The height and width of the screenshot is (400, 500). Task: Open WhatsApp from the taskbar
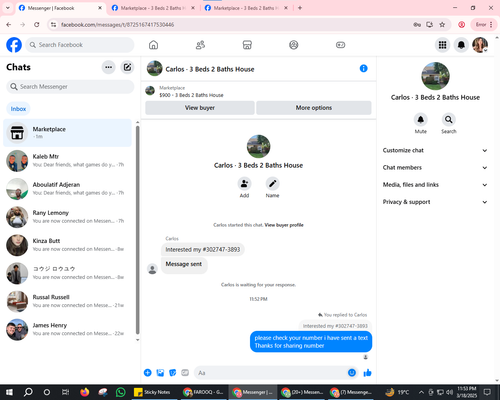click(x=121, y=392)
